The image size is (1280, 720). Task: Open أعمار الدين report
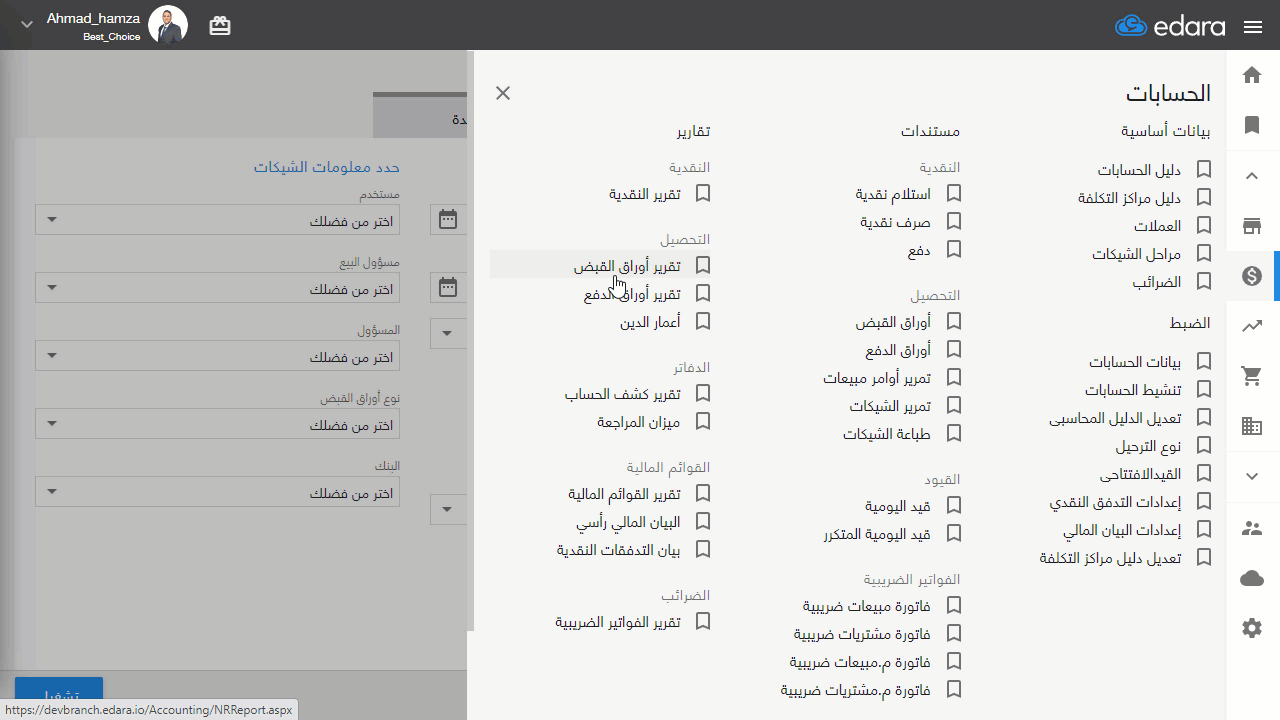coord(650,322)
